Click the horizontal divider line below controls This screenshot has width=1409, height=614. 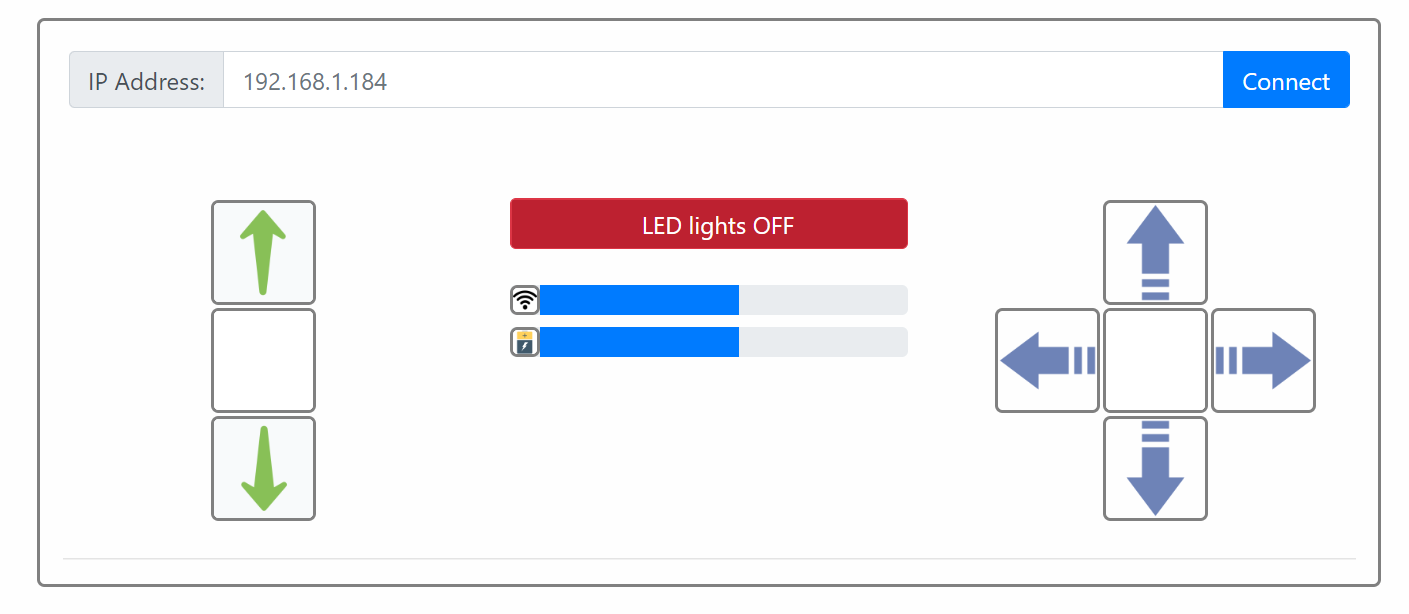709,558
